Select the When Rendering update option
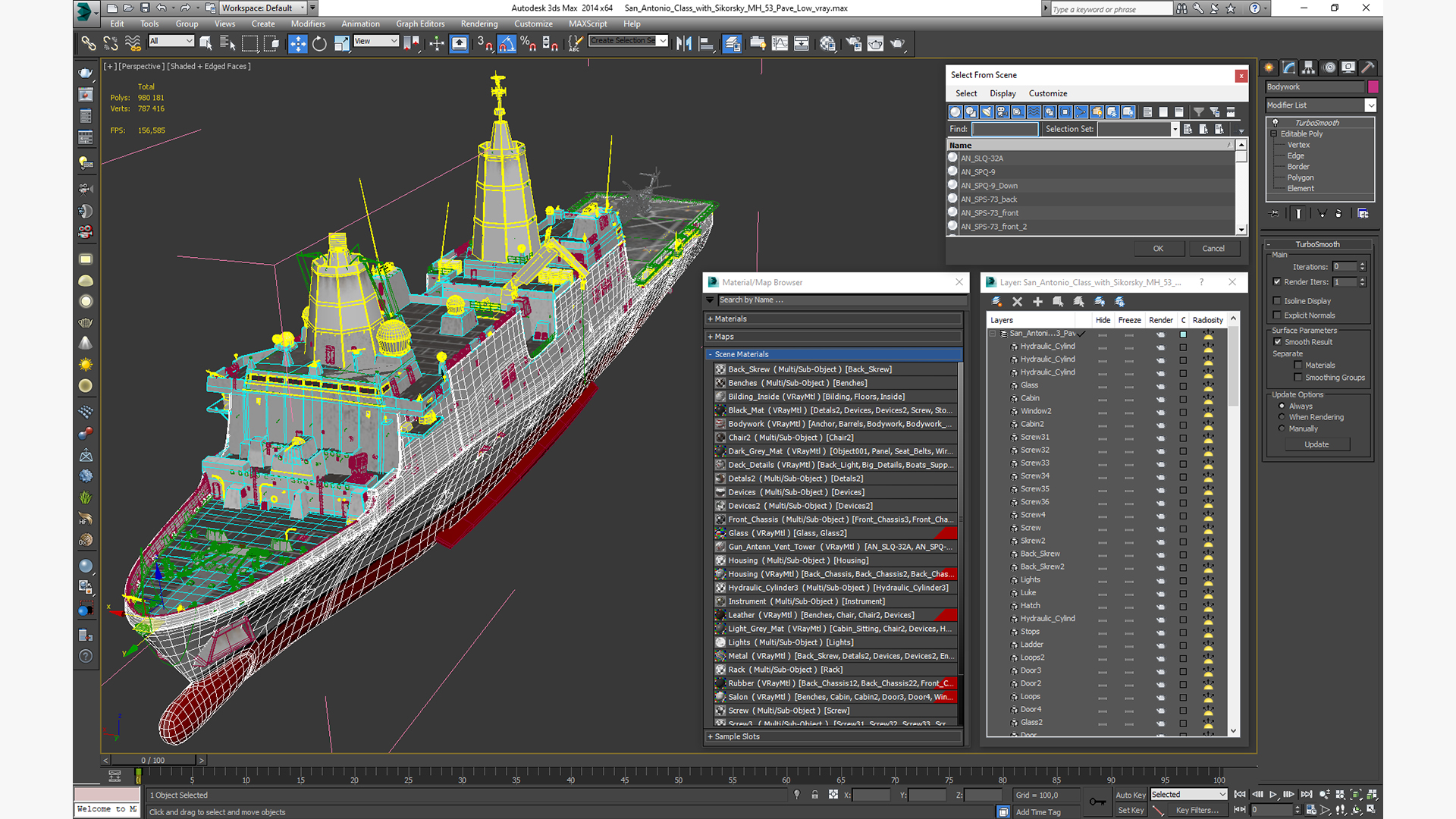 (1282, 417)
